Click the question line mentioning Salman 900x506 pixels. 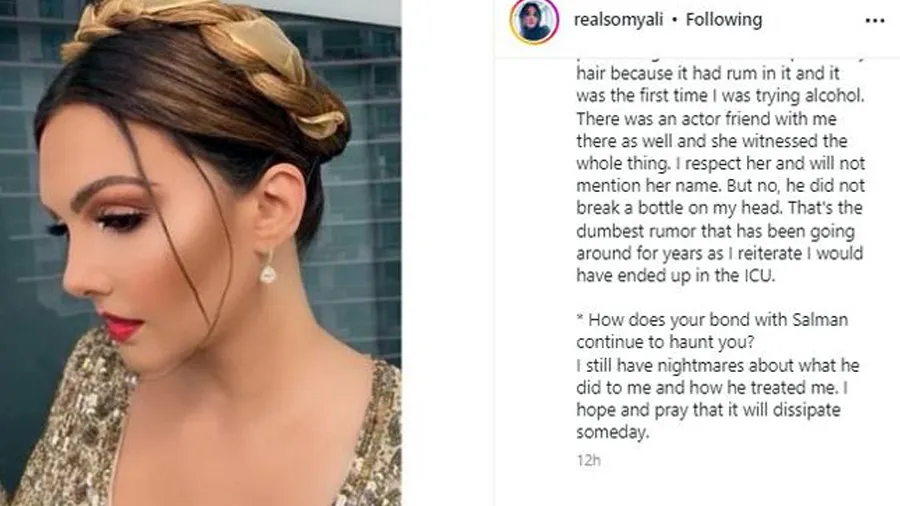(x=710, y=321)
